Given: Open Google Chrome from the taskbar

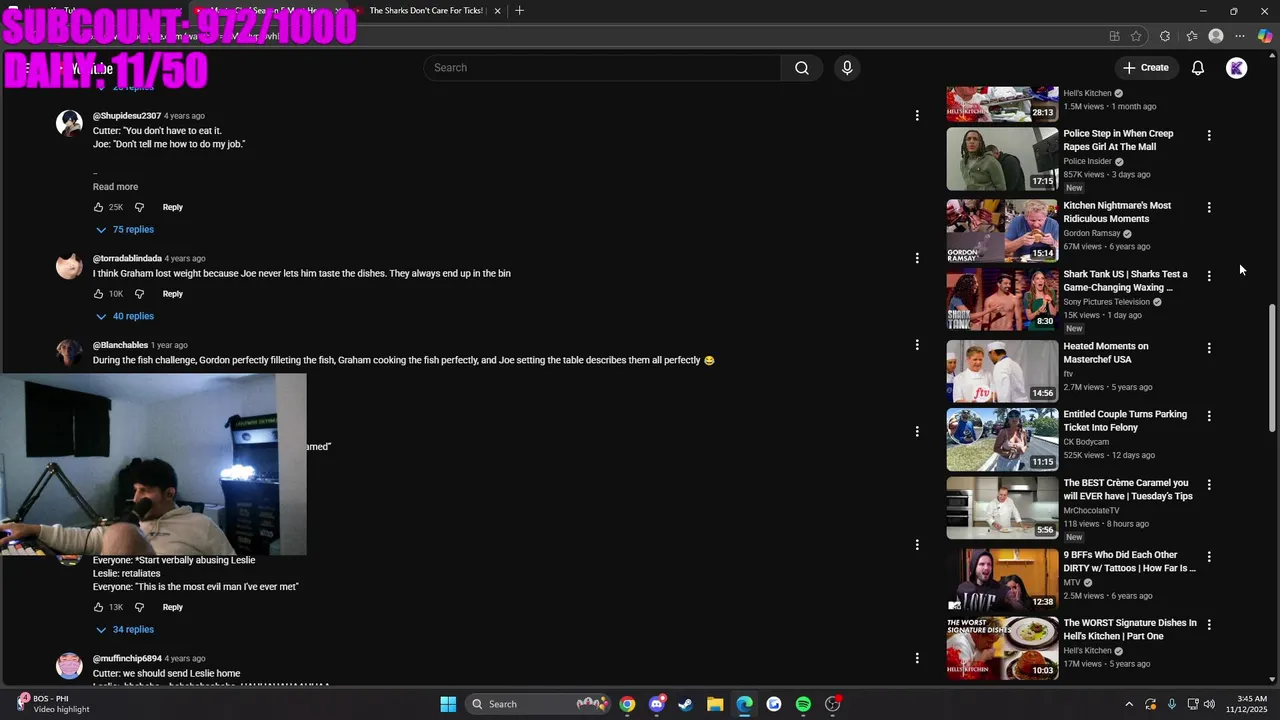Looking at the screenshot, I should [627, 704].
